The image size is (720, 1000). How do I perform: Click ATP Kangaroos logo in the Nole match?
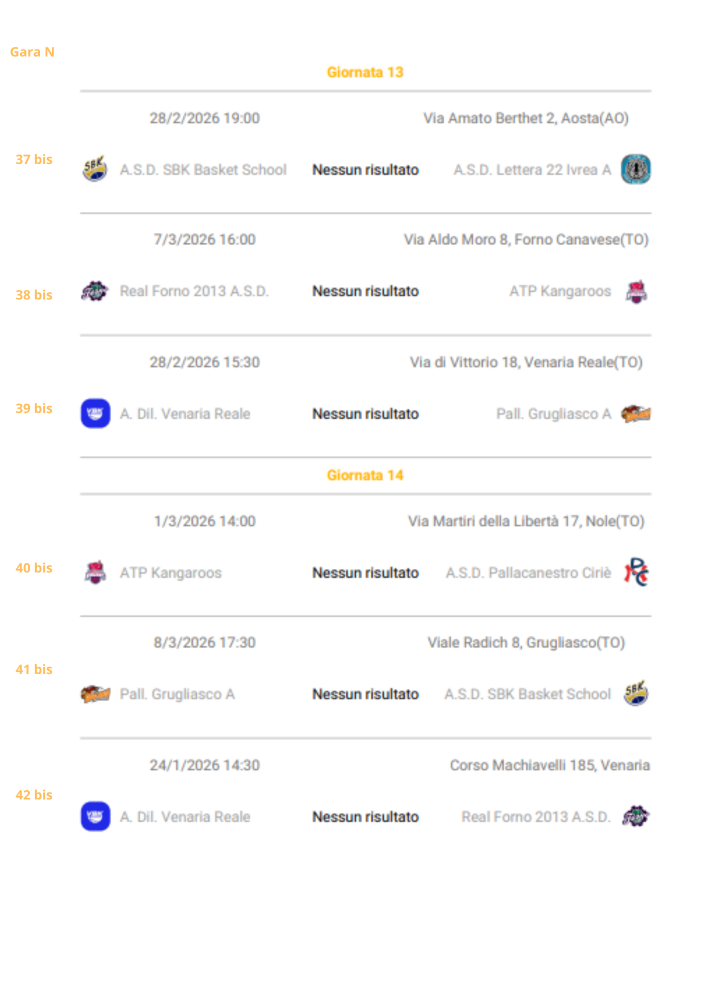95,573
